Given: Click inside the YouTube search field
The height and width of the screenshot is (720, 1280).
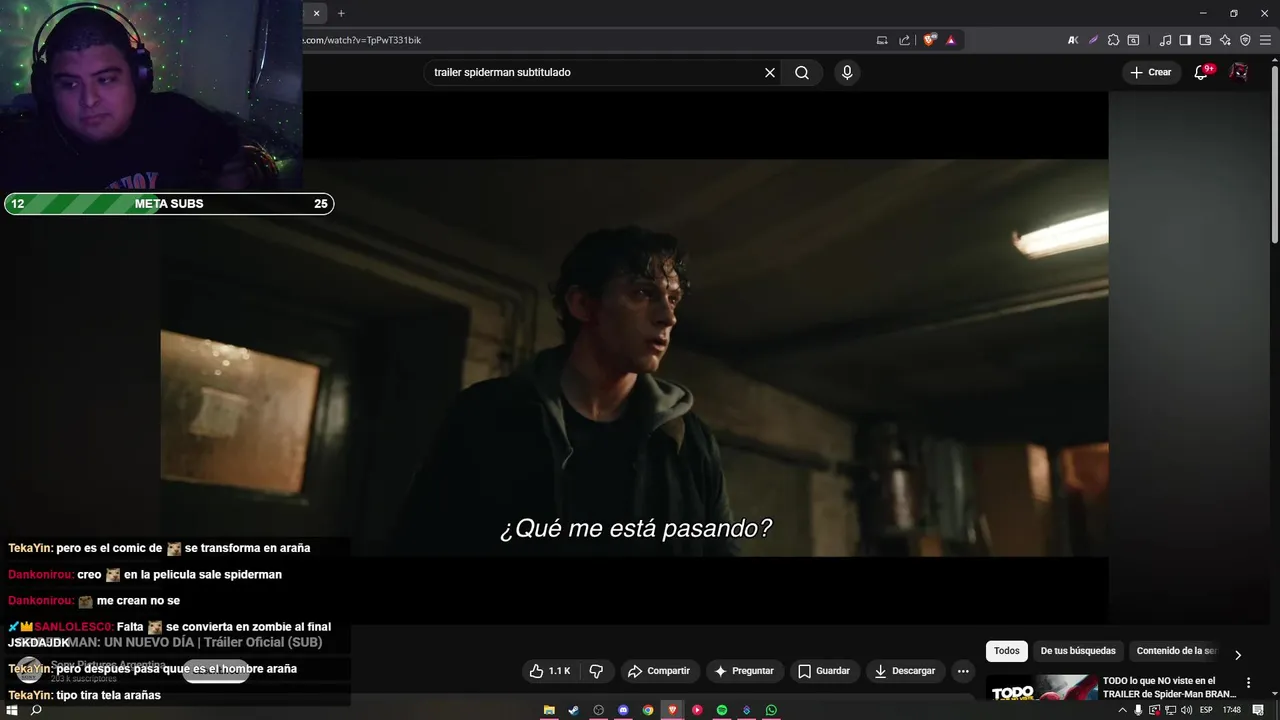Looking at the screenshot, I should (595, 72).
